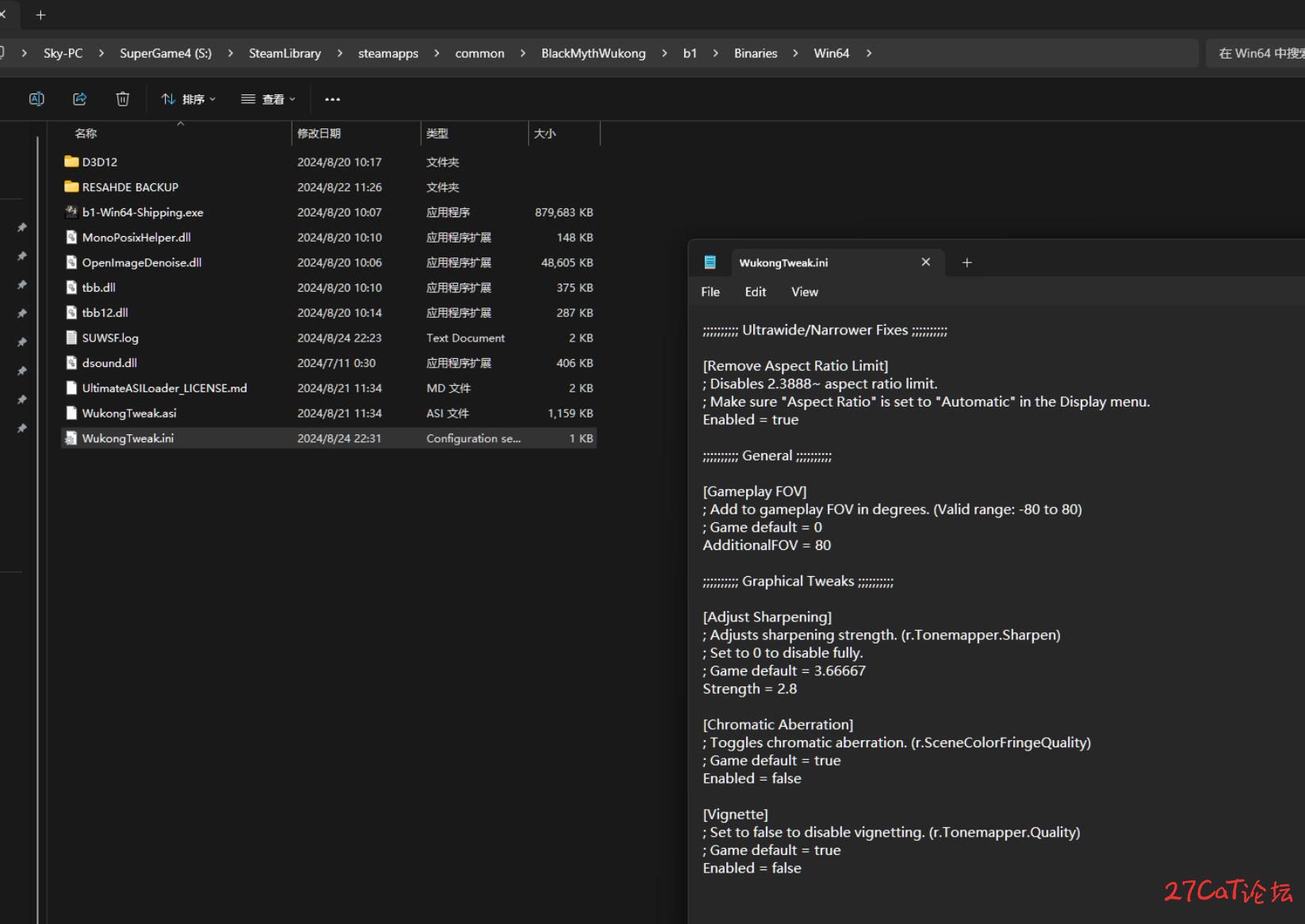
Task: Click the Text Document type cell
Action: point(465,338)
